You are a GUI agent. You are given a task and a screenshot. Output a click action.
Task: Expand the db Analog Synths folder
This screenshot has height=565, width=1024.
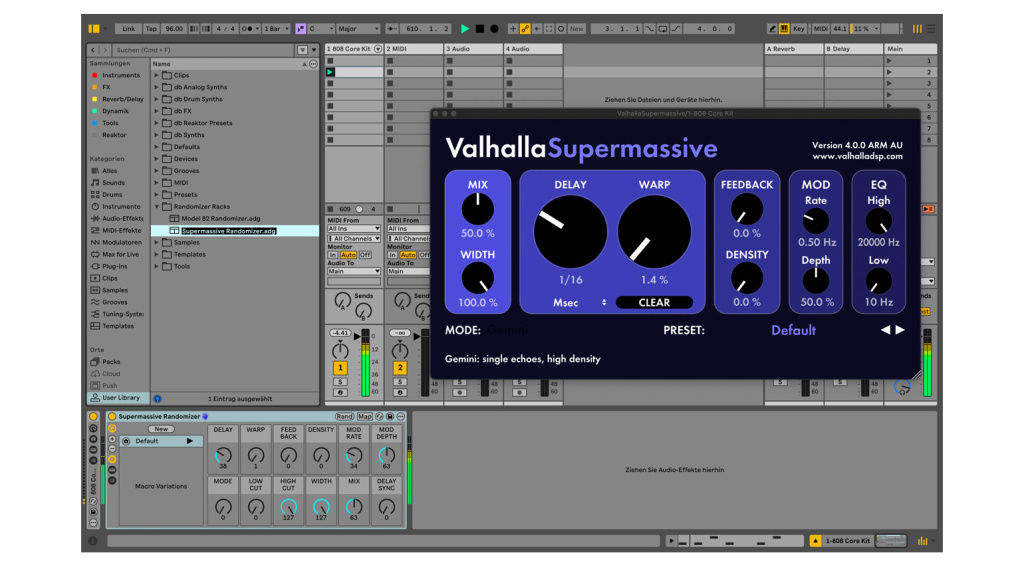156,87
